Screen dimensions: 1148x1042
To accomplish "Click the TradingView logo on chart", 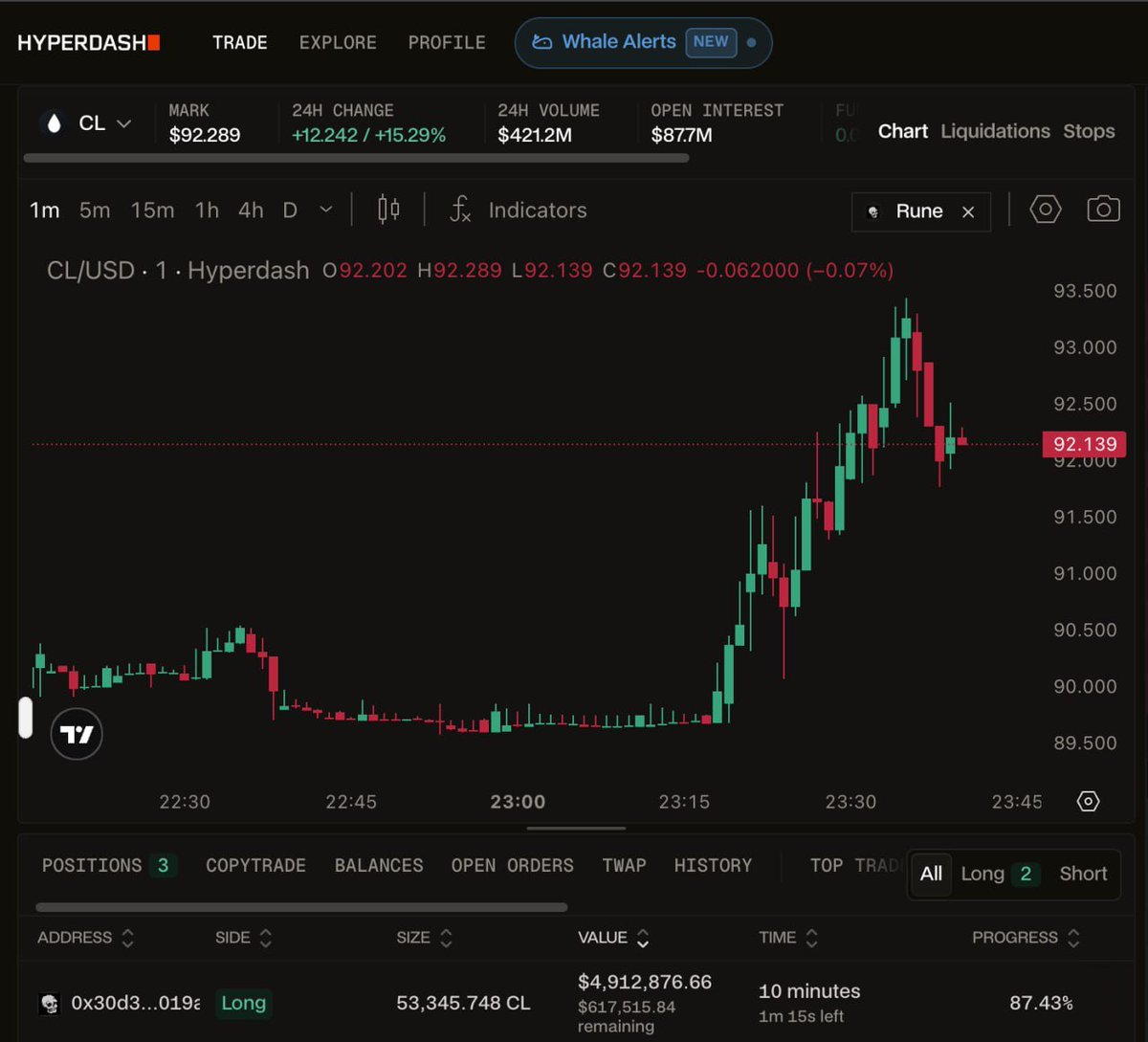I will click(77, 734).
